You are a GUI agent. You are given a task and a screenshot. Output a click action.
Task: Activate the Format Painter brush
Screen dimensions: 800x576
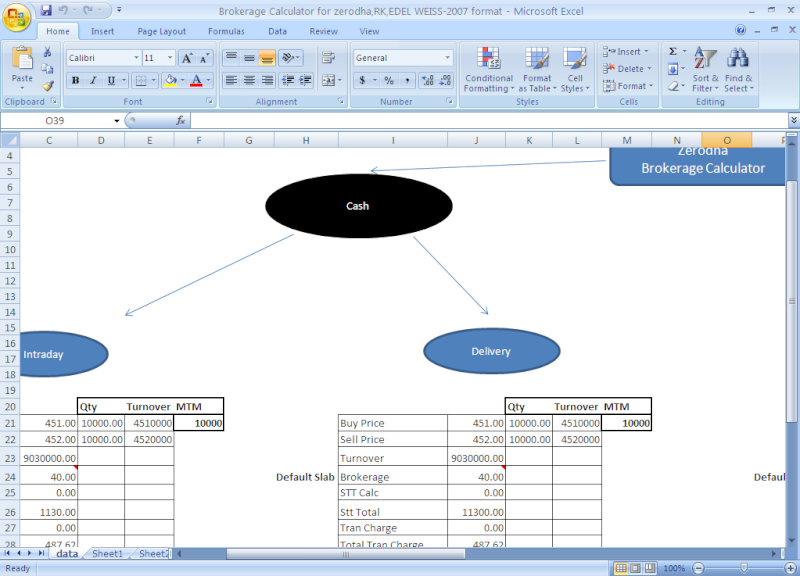pos(47,85)
